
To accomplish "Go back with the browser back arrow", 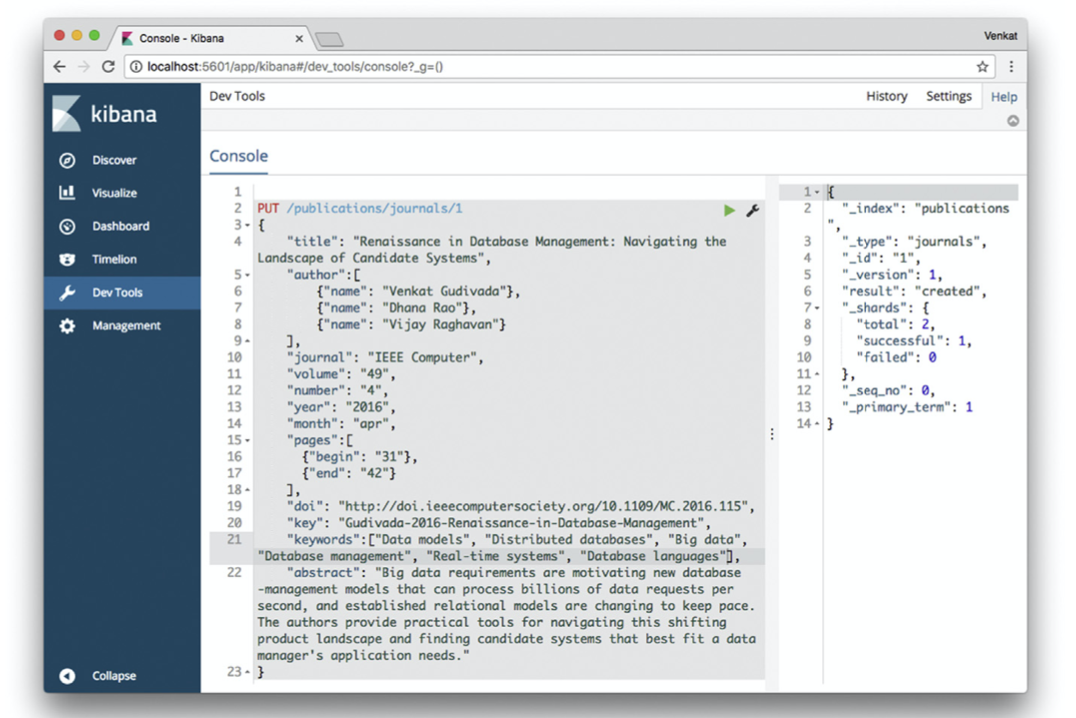I will click(60, 67).
